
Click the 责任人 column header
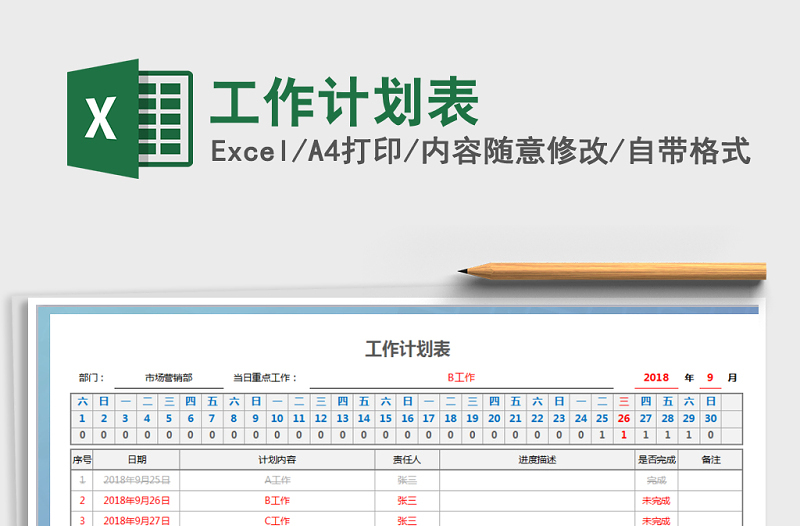tap(407, 460)
